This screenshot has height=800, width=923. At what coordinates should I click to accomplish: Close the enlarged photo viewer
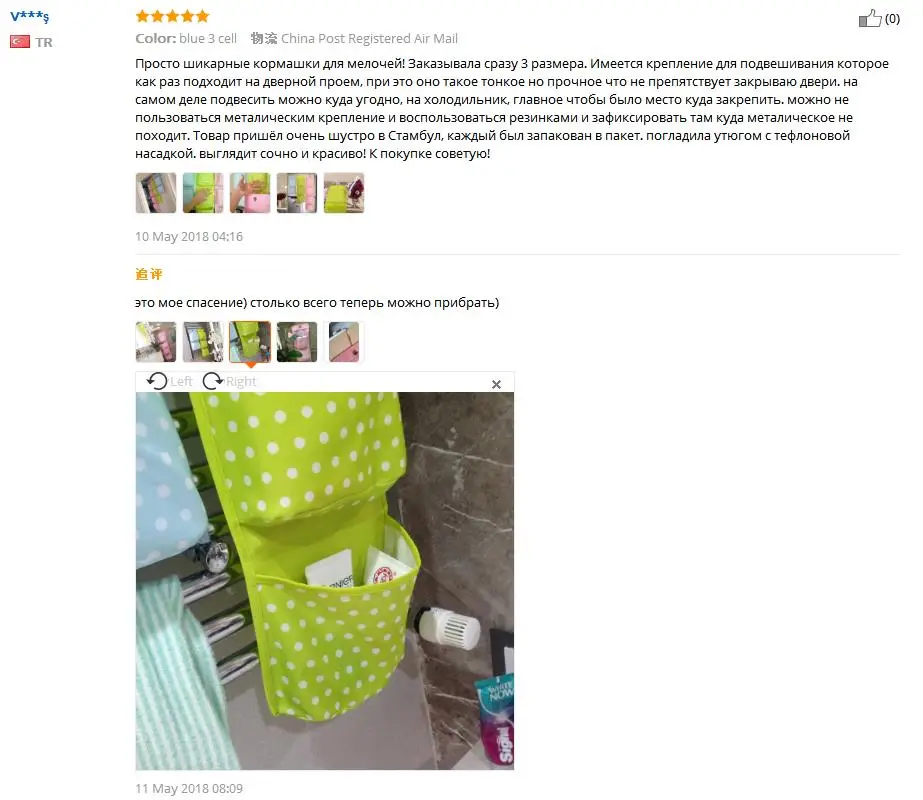496,384
